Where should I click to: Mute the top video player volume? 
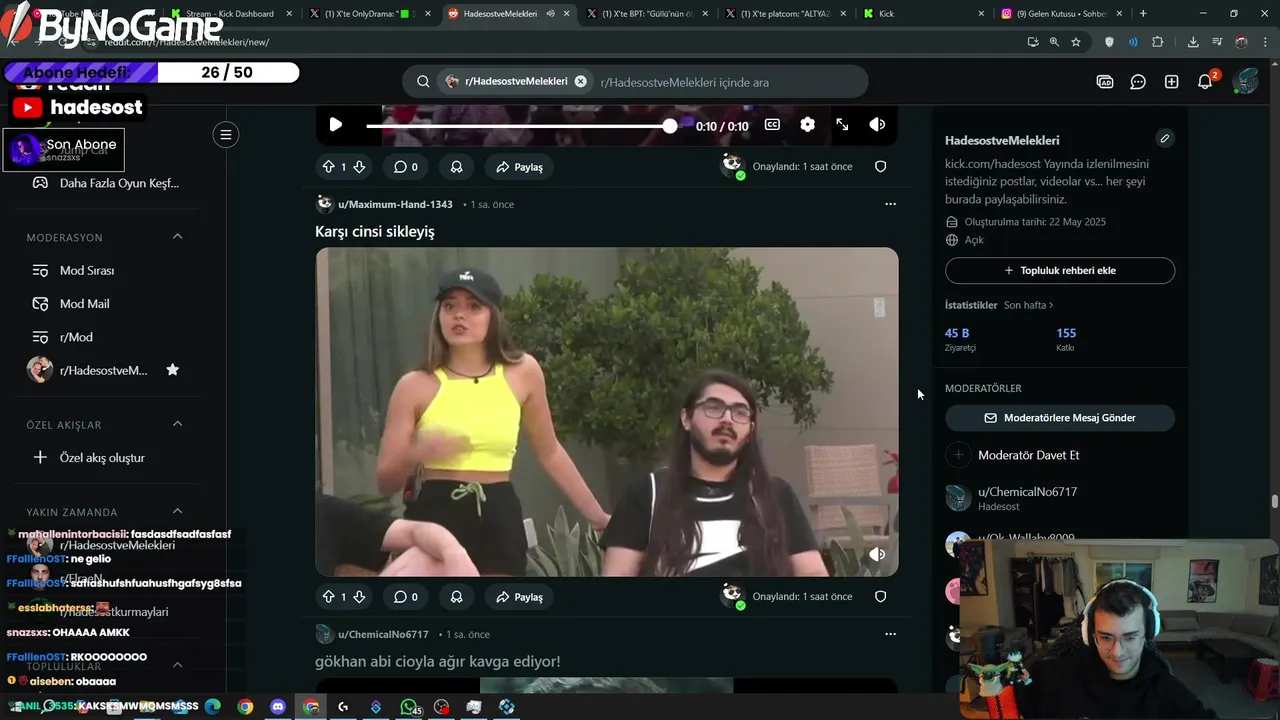[x=877, y=125]
